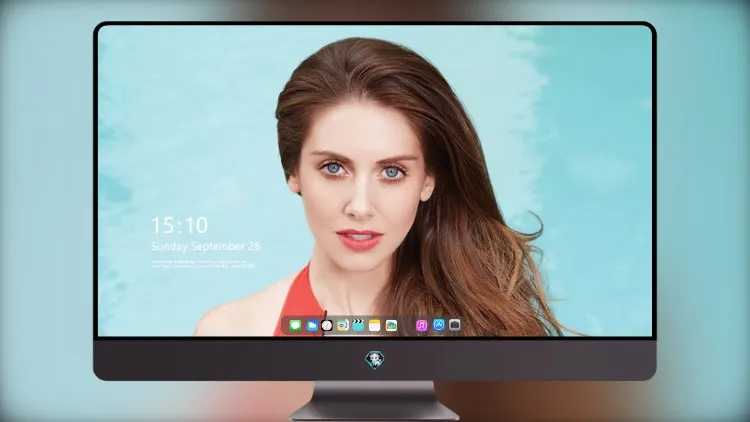Click the diamond logo on monitor chin
750x422 pixels.
pyautogui.click(x=375, y=360)
